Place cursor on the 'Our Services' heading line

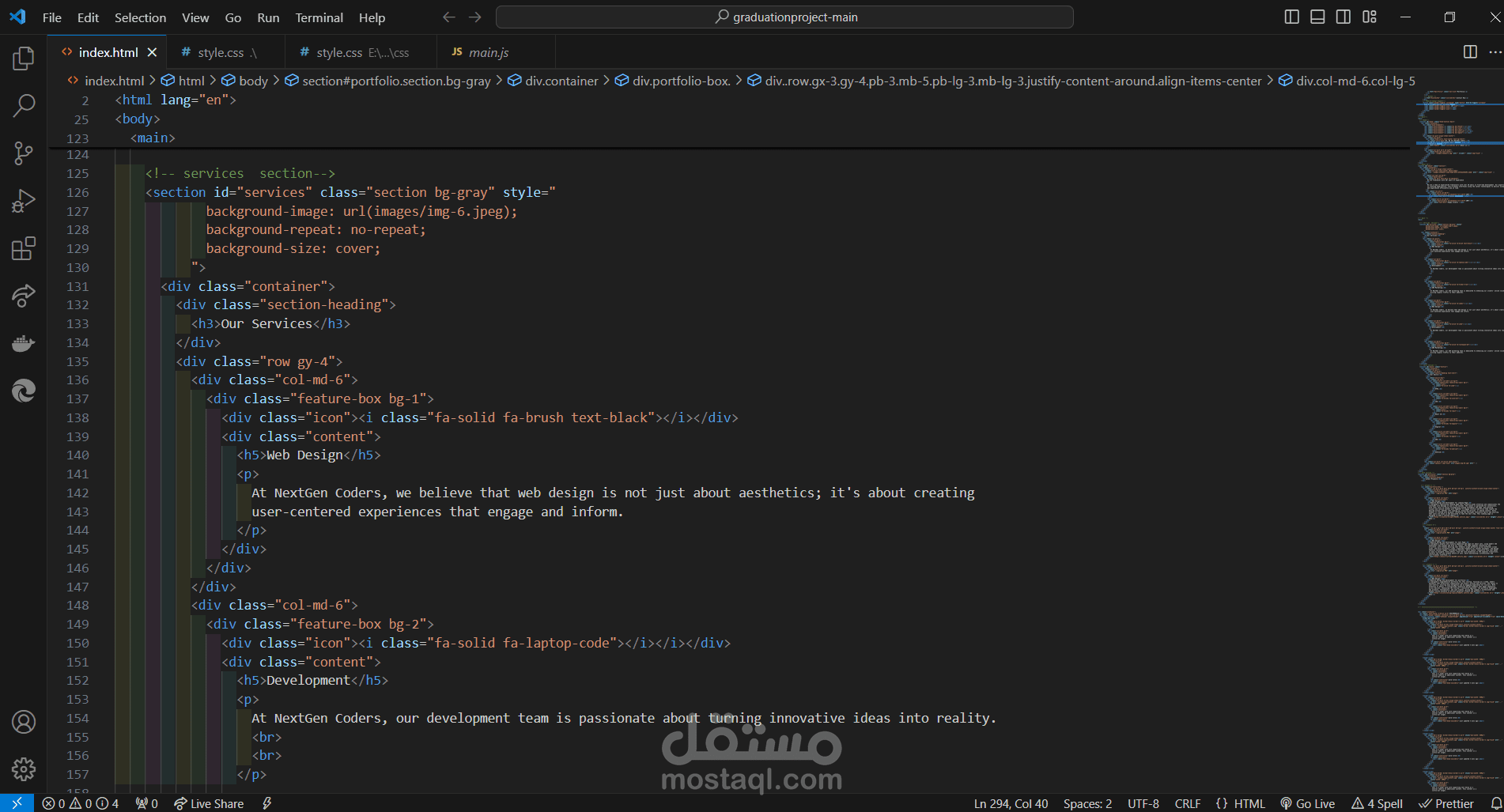point(270,323)
